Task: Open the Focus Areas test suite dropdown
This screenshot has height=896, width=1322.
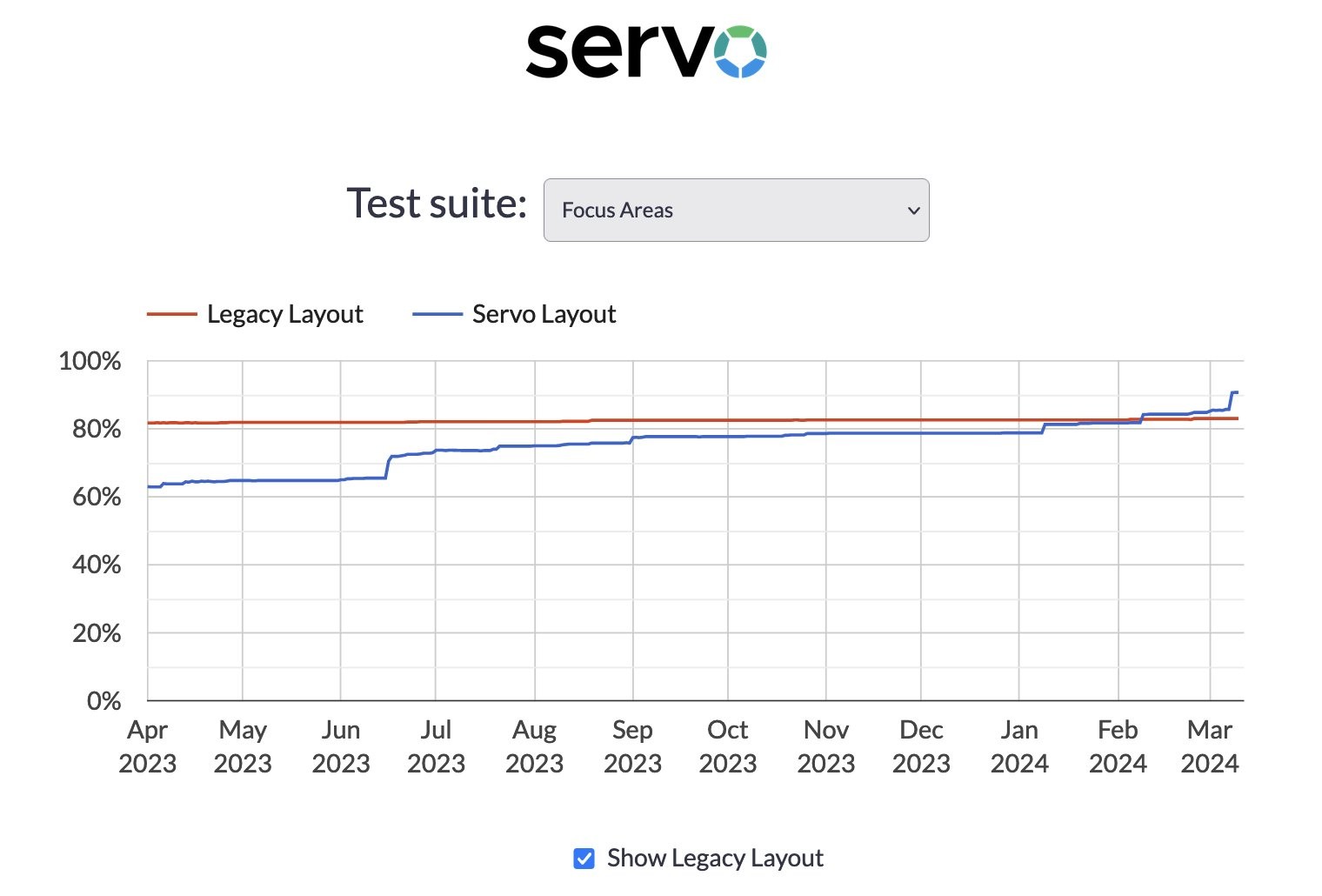Action: pyautogui.click(x=736, y=211)
